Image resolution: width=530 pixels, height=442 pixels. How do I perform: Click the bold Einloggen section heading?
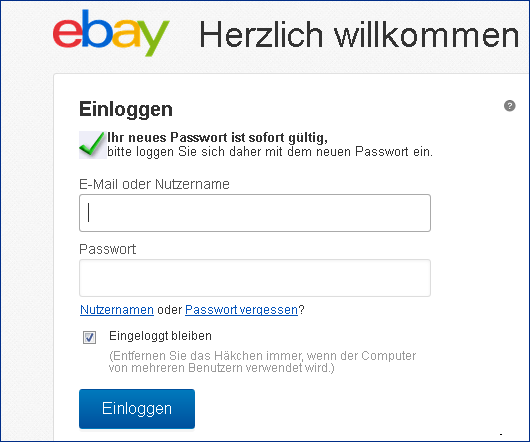tap(126, 109)
